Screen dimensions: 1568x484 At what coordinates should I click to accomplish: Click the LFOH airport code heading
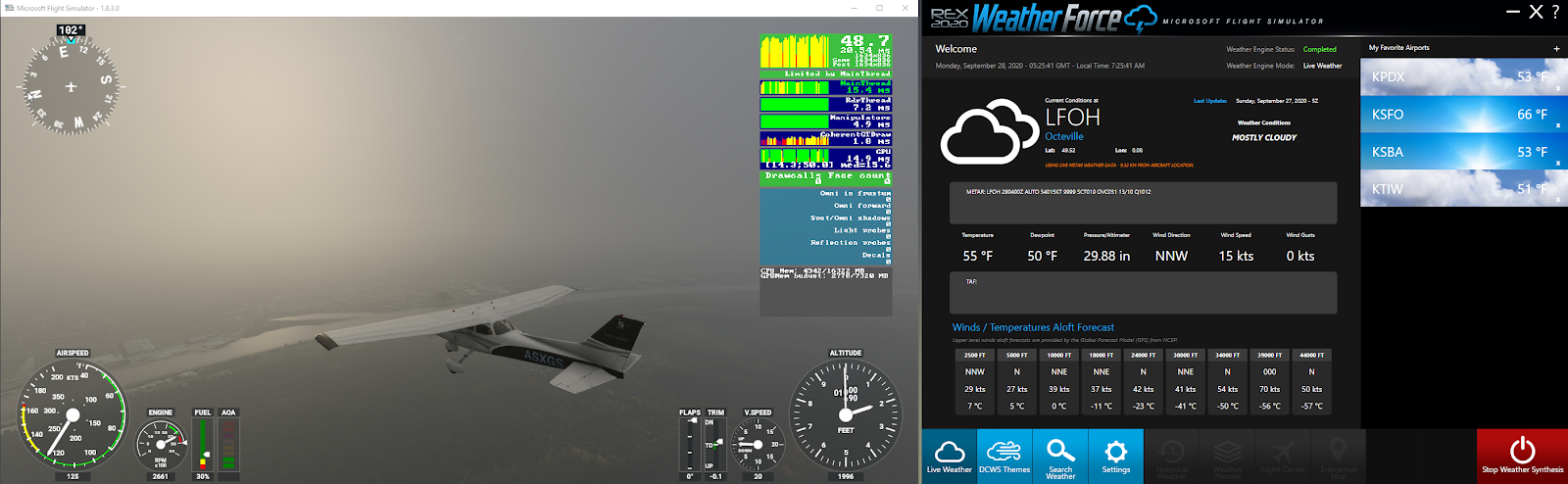point(1072,117)
